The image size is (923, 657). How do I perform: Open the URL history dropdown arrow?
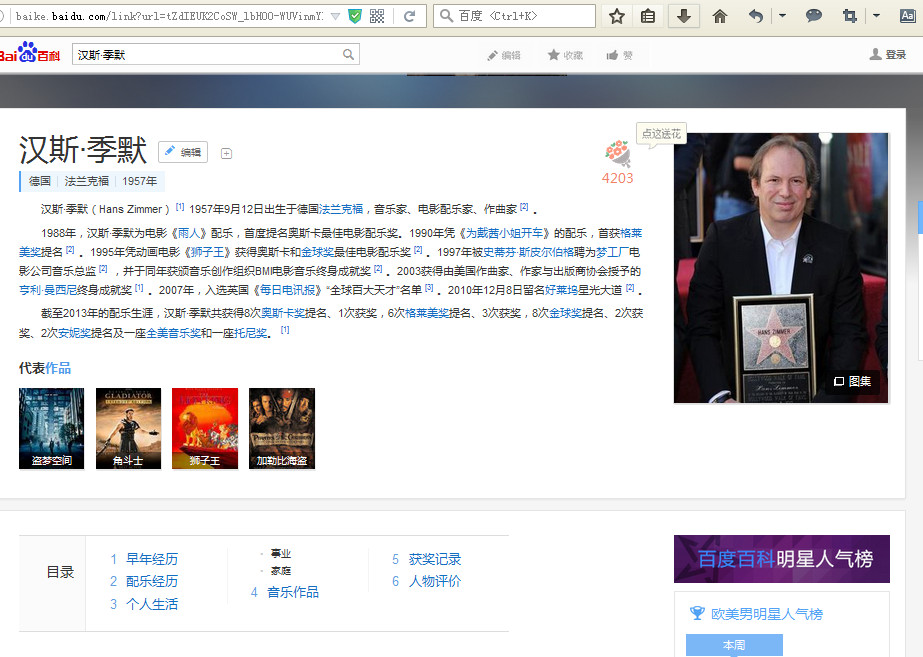335,16
